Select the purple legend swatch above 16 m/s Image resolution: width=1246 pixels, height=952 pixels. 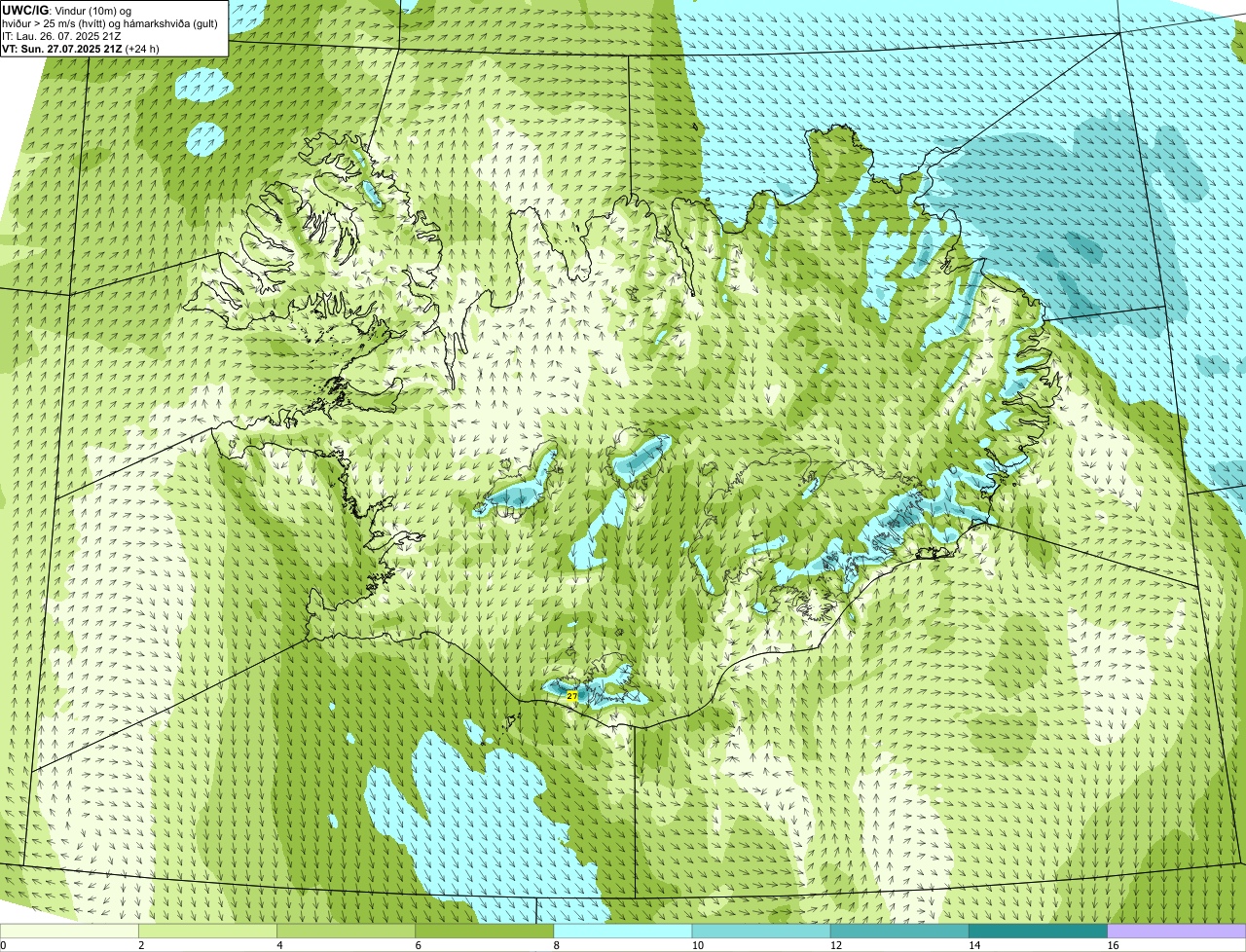1177,932
